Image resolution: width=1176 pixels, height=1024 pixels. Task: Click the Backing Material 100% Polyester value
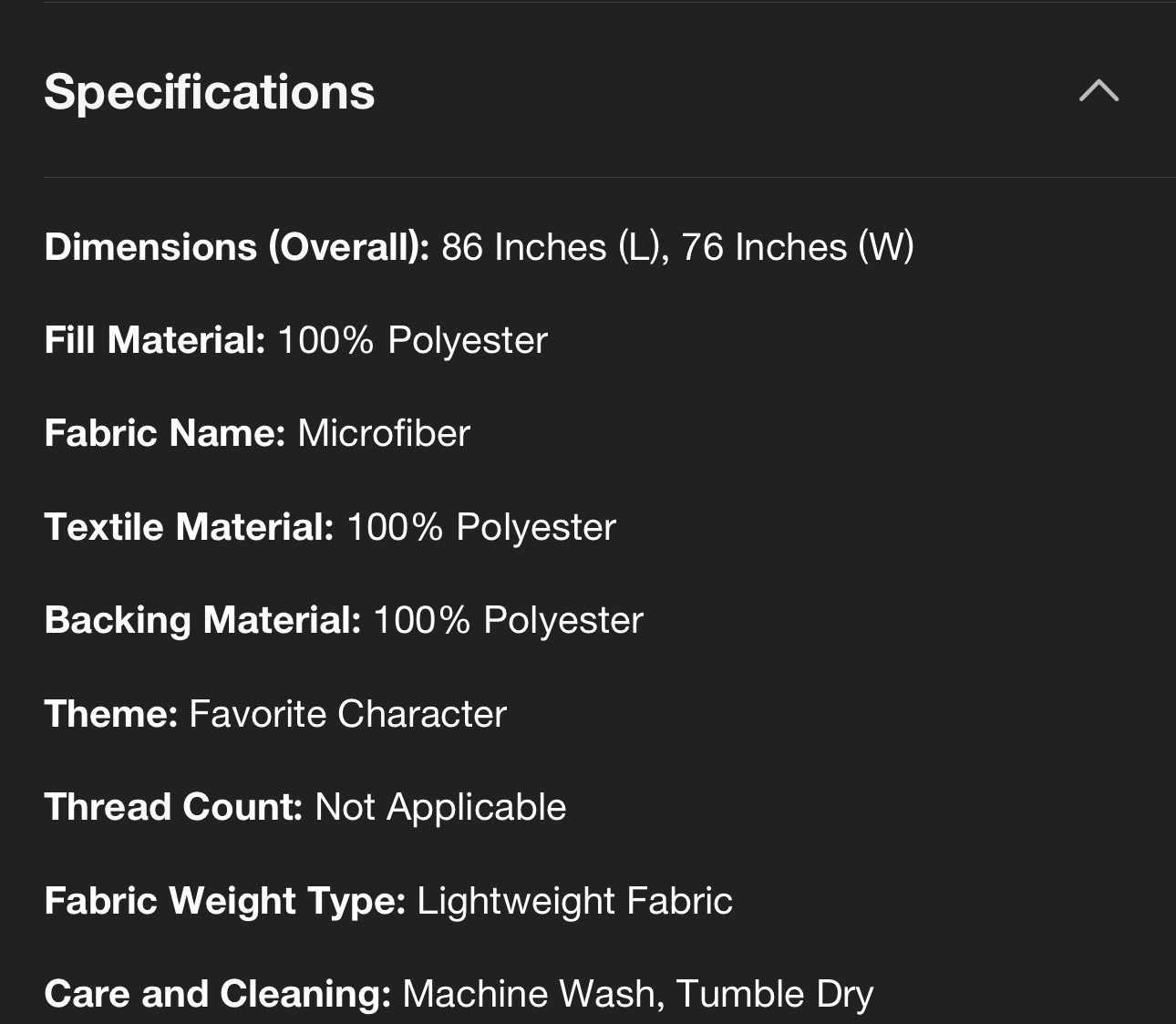coord(508,620)
